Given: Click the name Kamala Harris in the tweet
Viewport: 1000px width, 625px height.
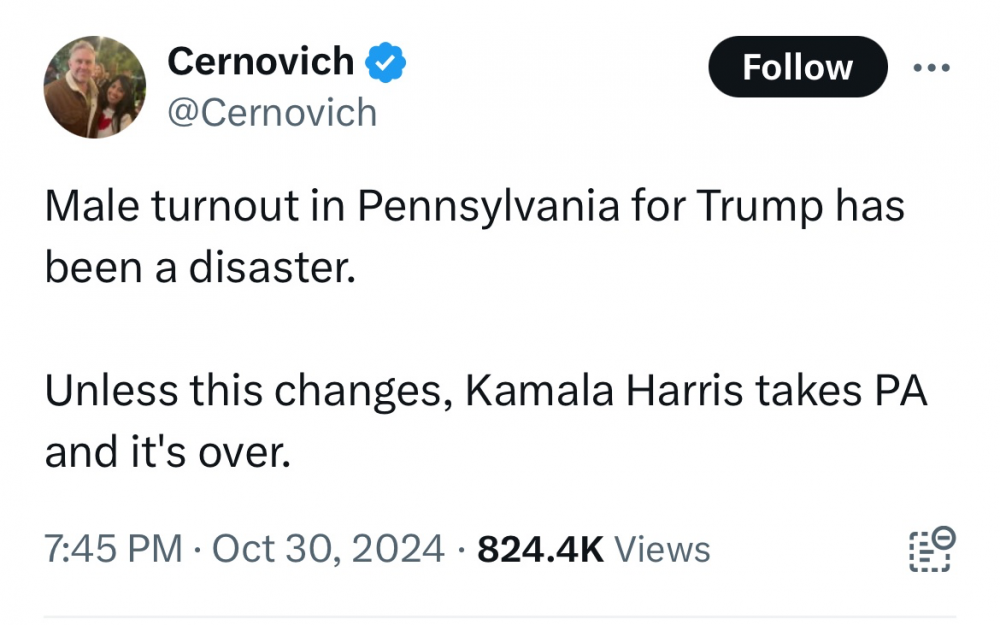Looking at the screenshot, I should tap(605, 391).
